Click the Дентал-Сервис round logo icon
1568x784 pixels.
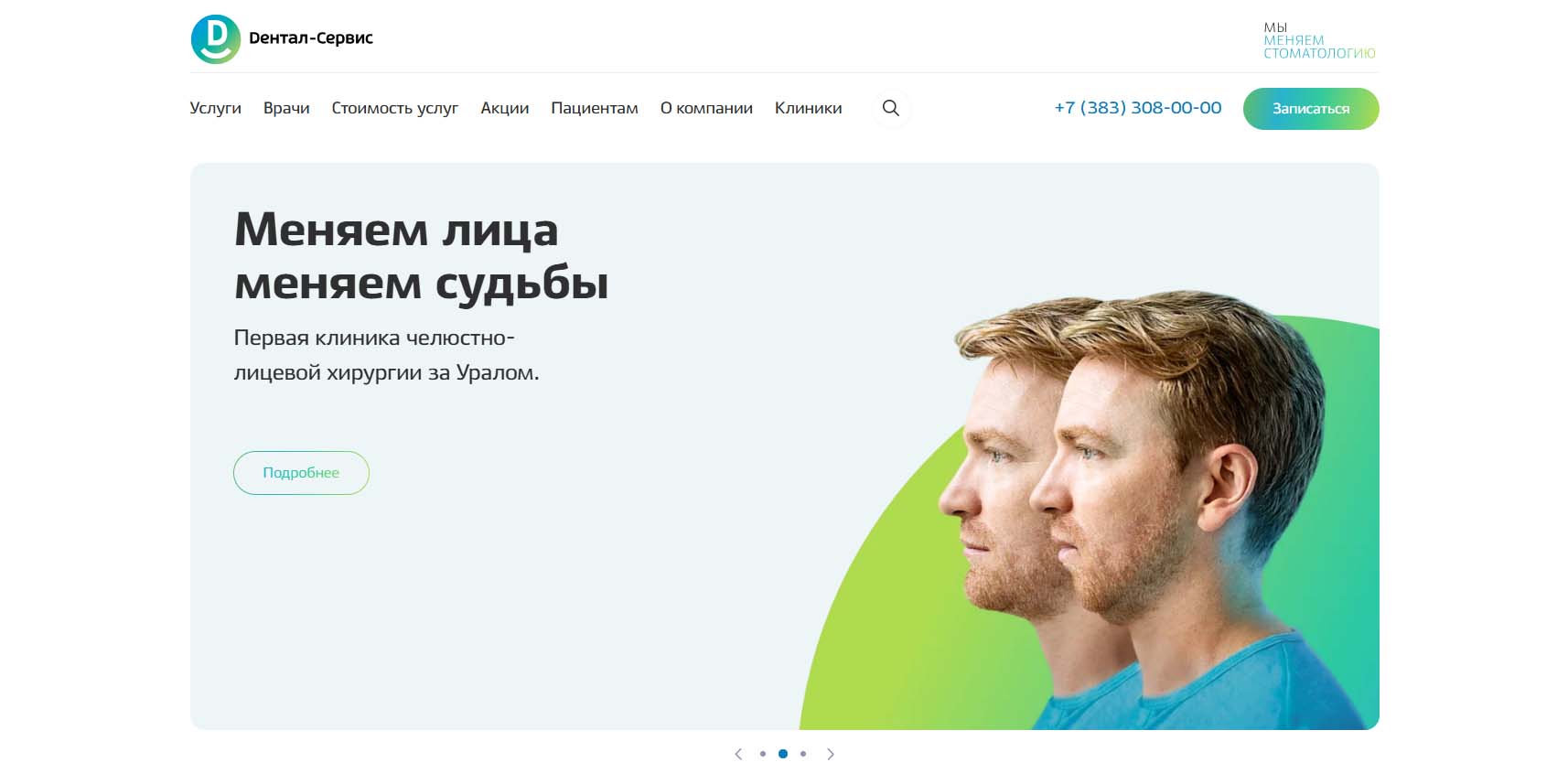tap(216, 39)
